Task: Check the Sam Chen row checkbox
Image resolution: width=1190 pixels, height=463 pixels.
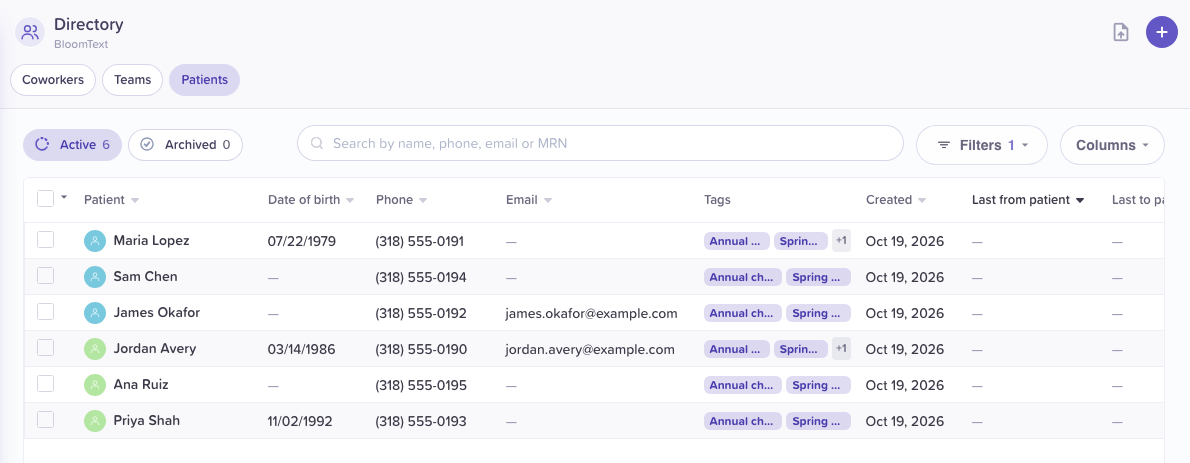Action: click(x=46, y=276)
